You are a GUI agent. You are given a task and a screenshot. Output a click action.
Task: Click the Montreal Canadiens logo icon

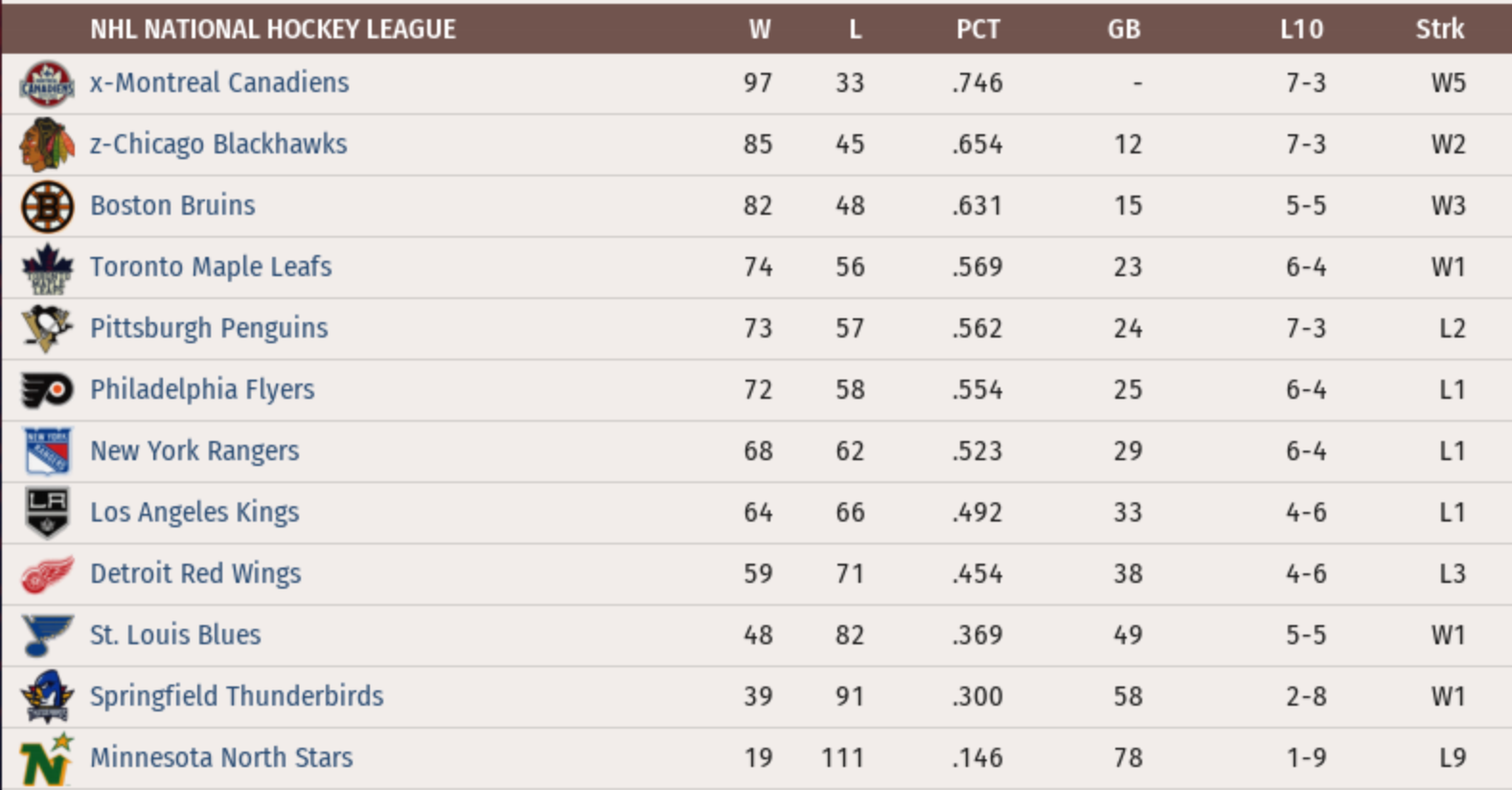(47, 83)
